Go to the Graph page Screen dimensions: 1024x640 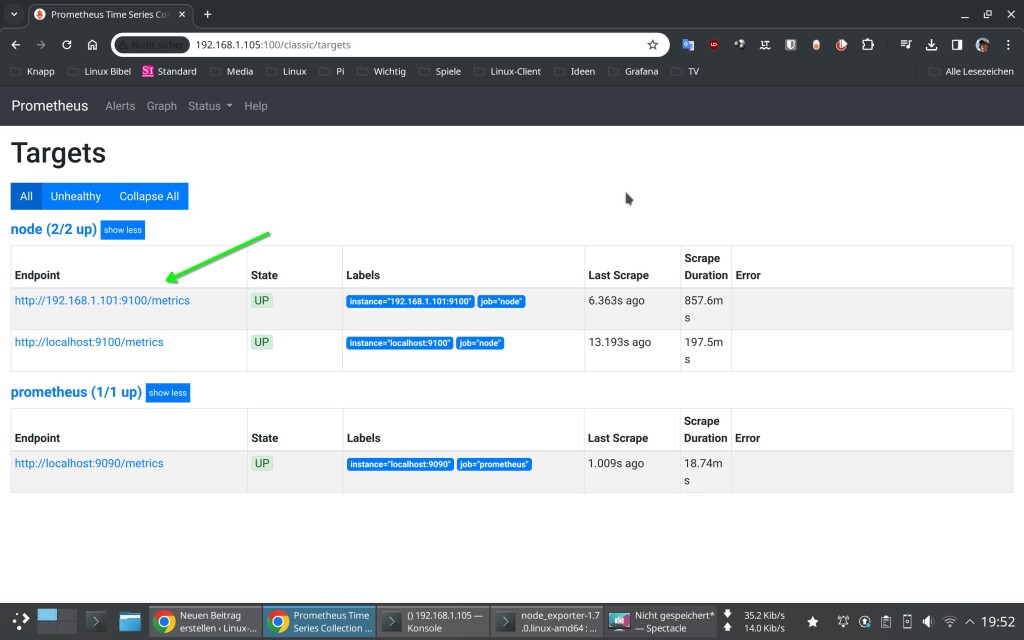[x=161, y=106]
